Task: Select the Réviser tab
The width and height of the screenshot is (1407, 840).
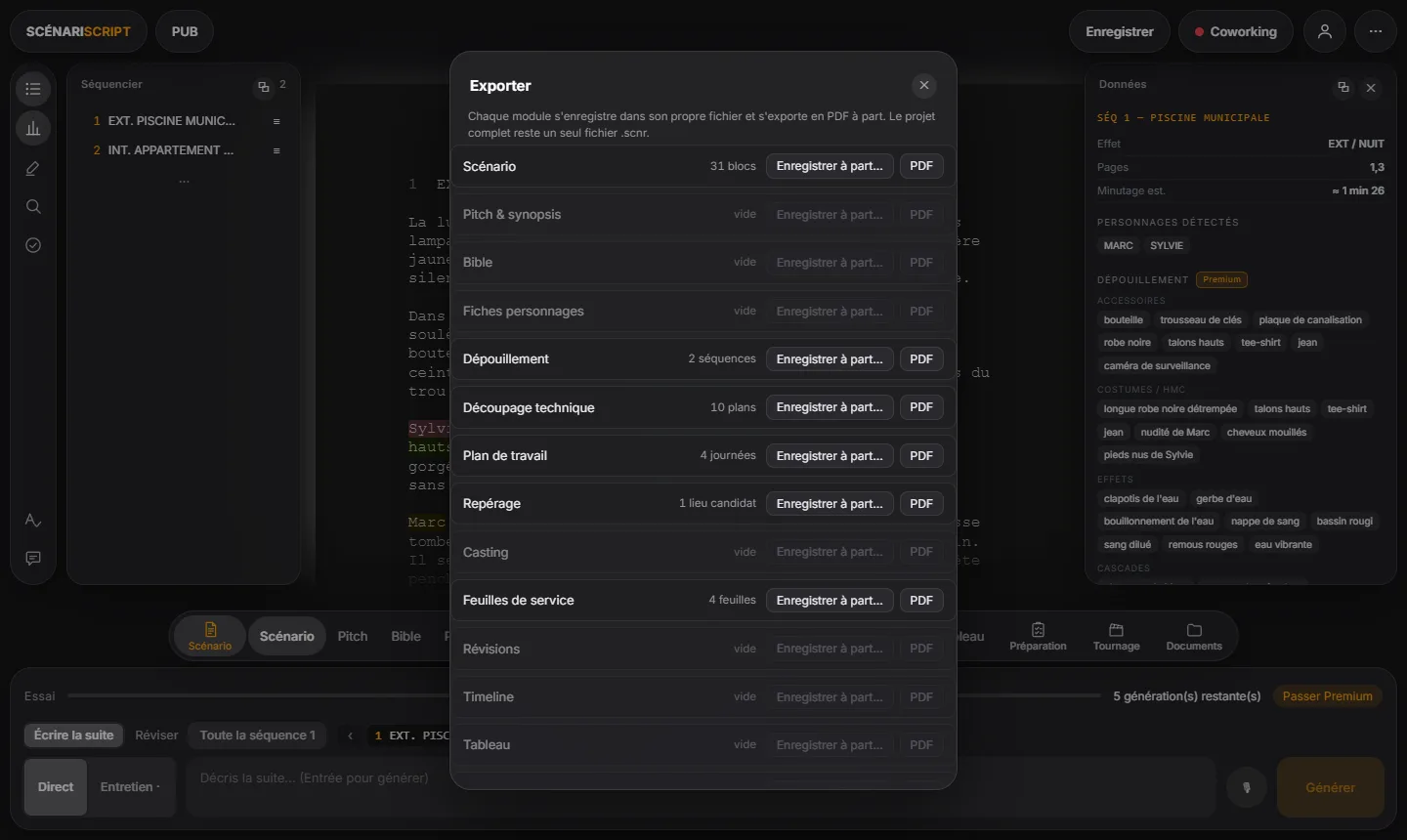Action: pyautogui.click(x=156, y=735)
